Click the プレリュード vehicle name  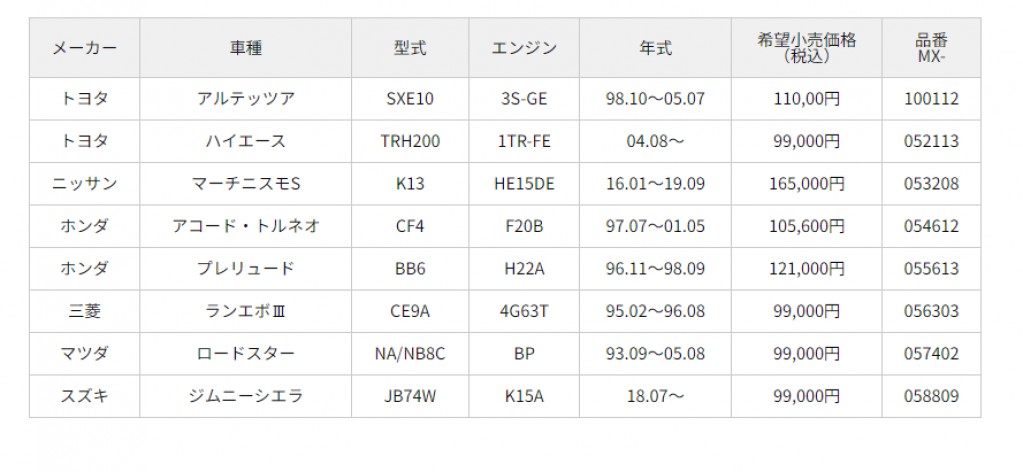pos(245,269)
